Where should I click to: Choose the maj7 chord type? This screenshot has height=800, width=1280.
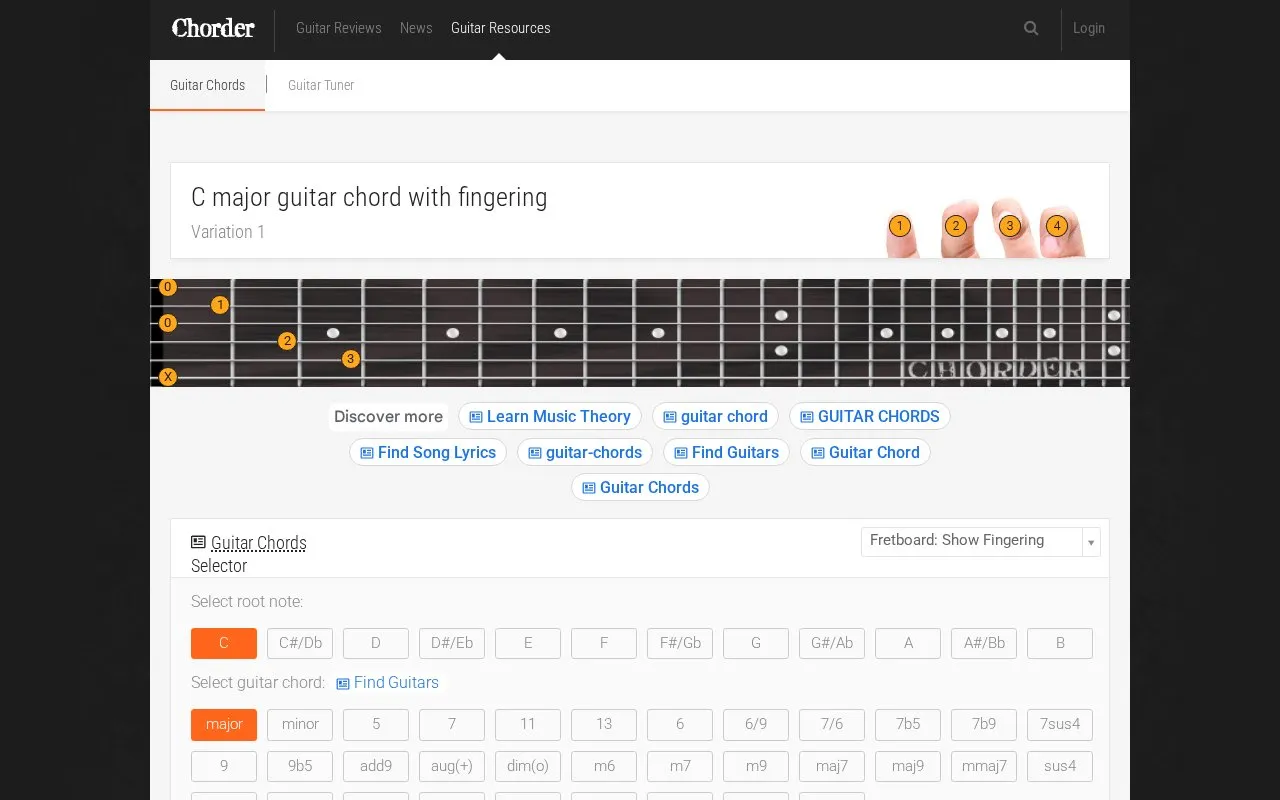(832, 766)
